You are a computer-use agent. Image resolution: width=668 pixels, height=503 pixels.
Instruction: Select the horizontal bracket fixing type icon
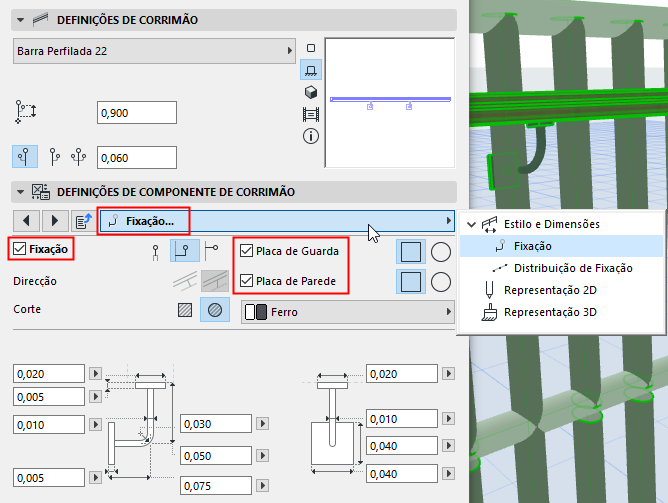coord(212,250)
